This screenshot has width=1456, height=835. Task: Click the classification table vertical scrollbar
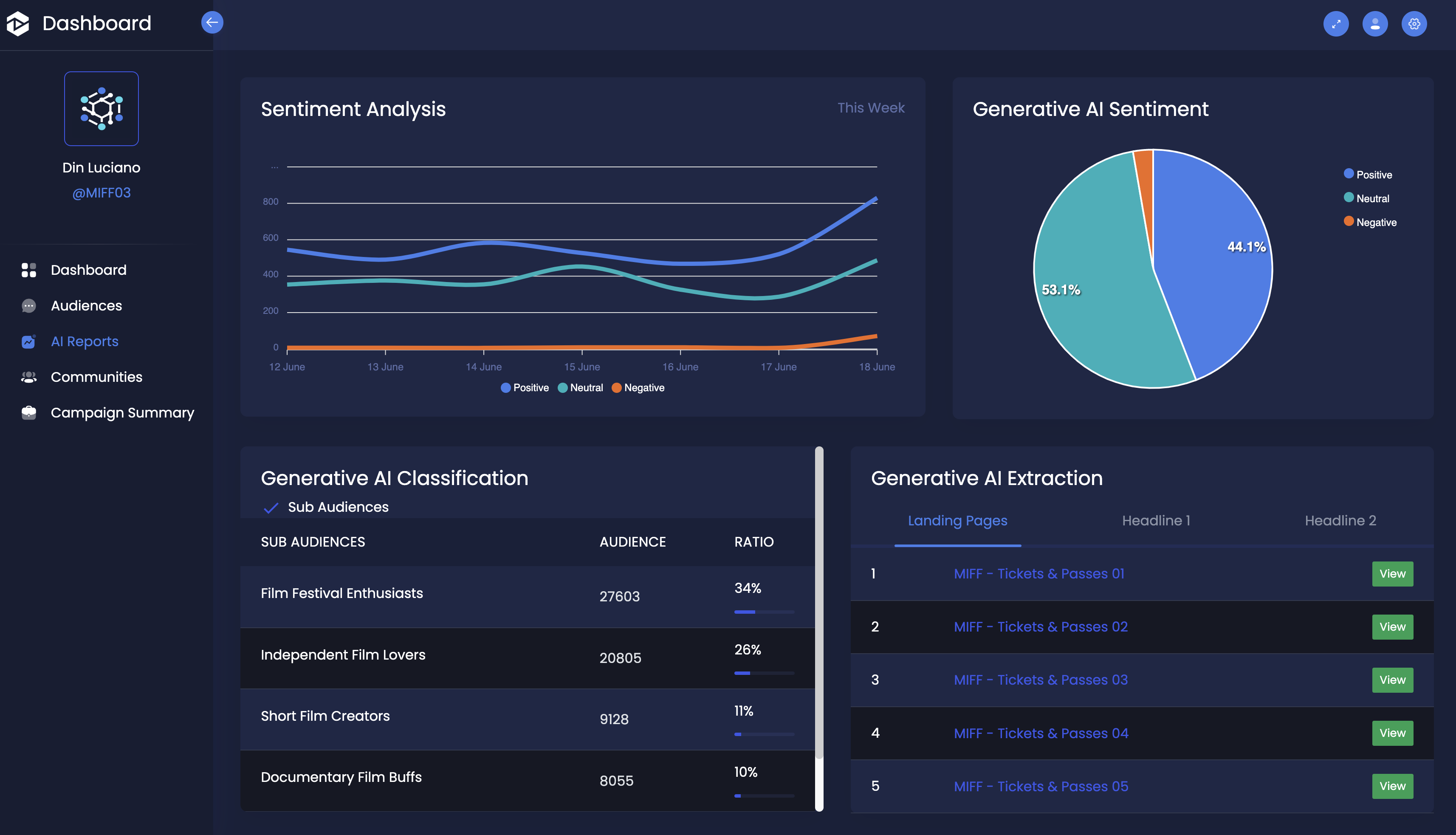[x=819, y=602]
